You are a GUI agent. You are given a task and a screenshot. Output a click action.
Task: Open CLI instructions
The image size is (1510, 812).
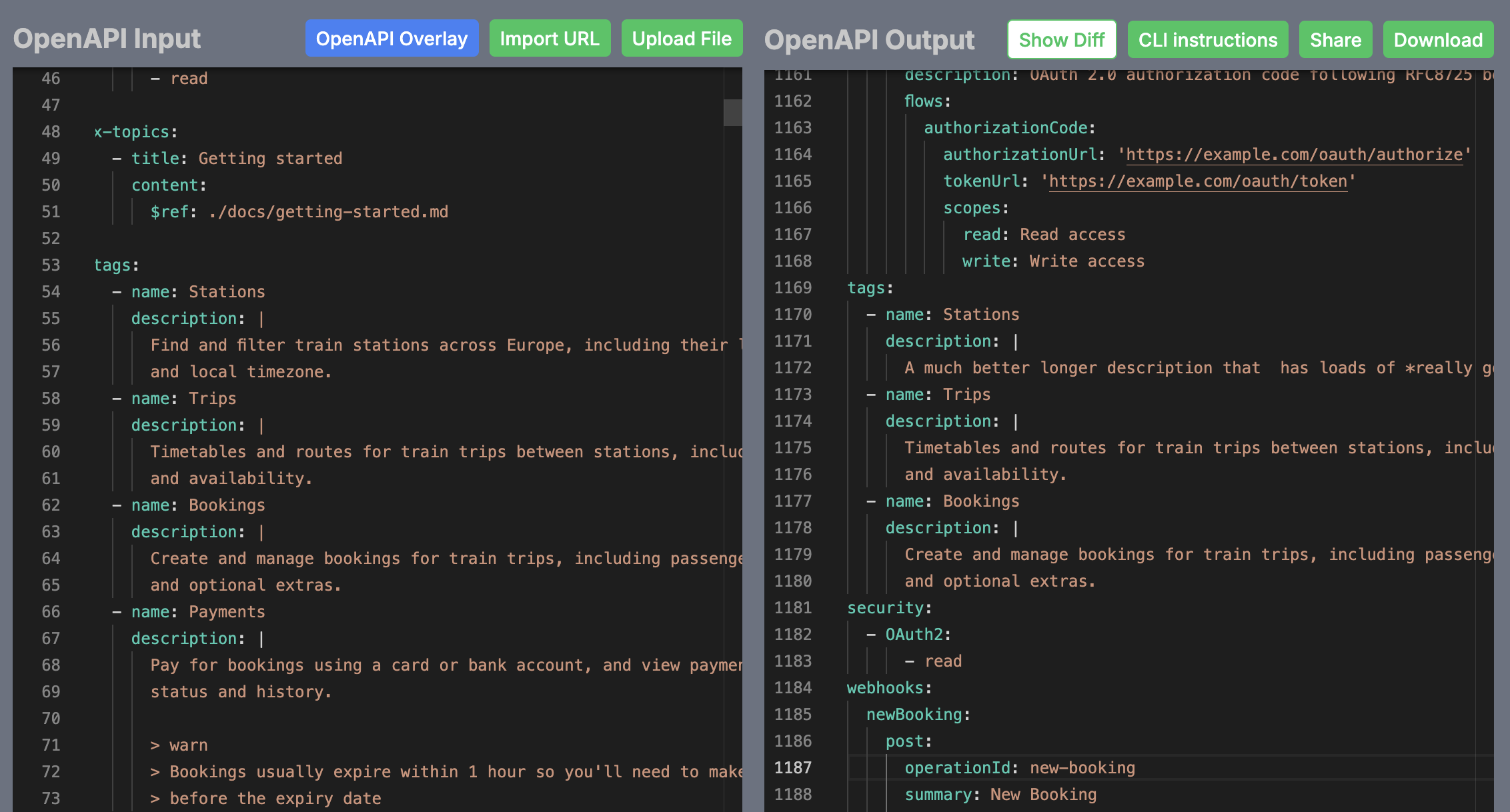pyautogui.click(x=1208, y=40)
